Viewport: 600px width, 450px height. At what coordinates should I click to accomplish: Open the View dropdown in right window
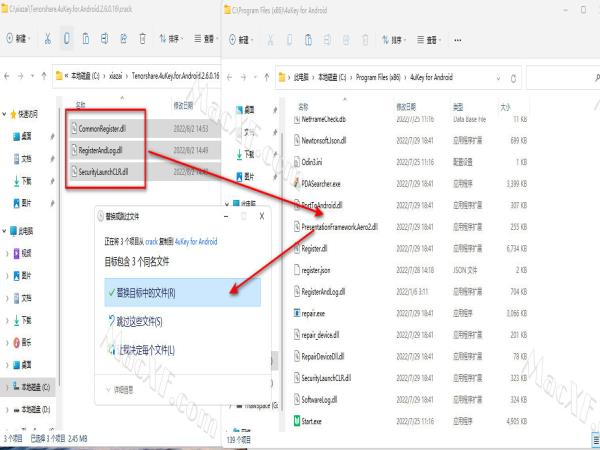pos(429,39)
